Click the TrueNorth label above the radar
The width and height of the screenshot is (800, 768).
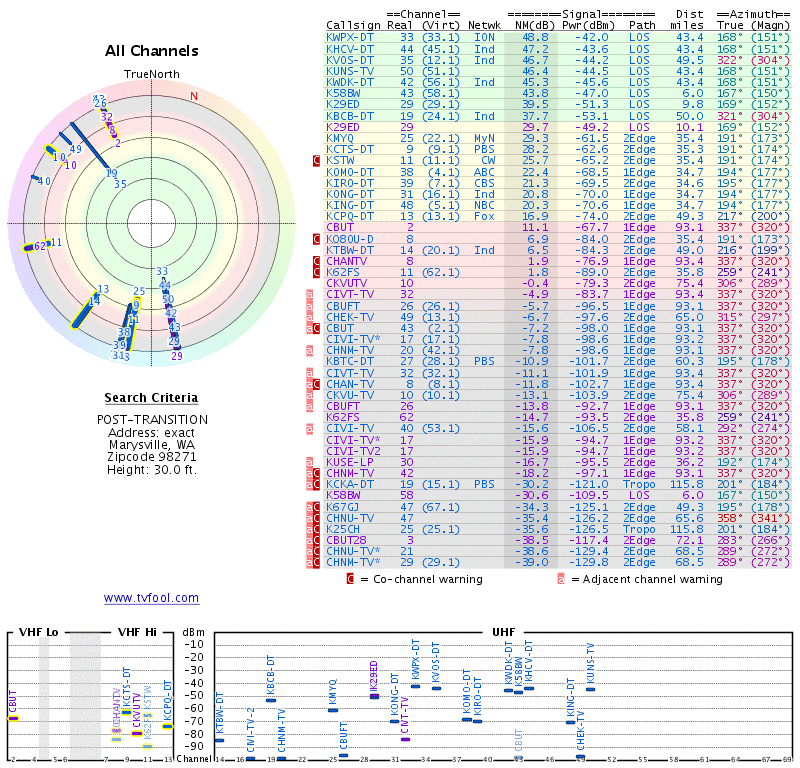coord(152,74)
